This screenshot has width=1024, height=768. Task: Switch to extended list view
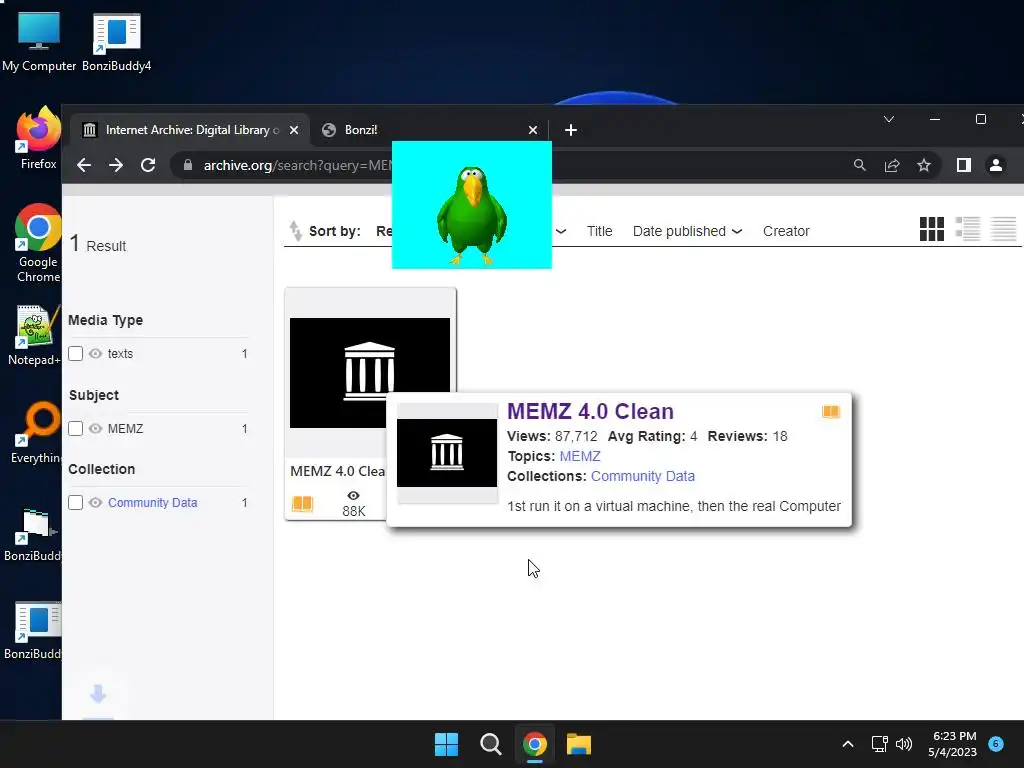[x=967, y=229]
